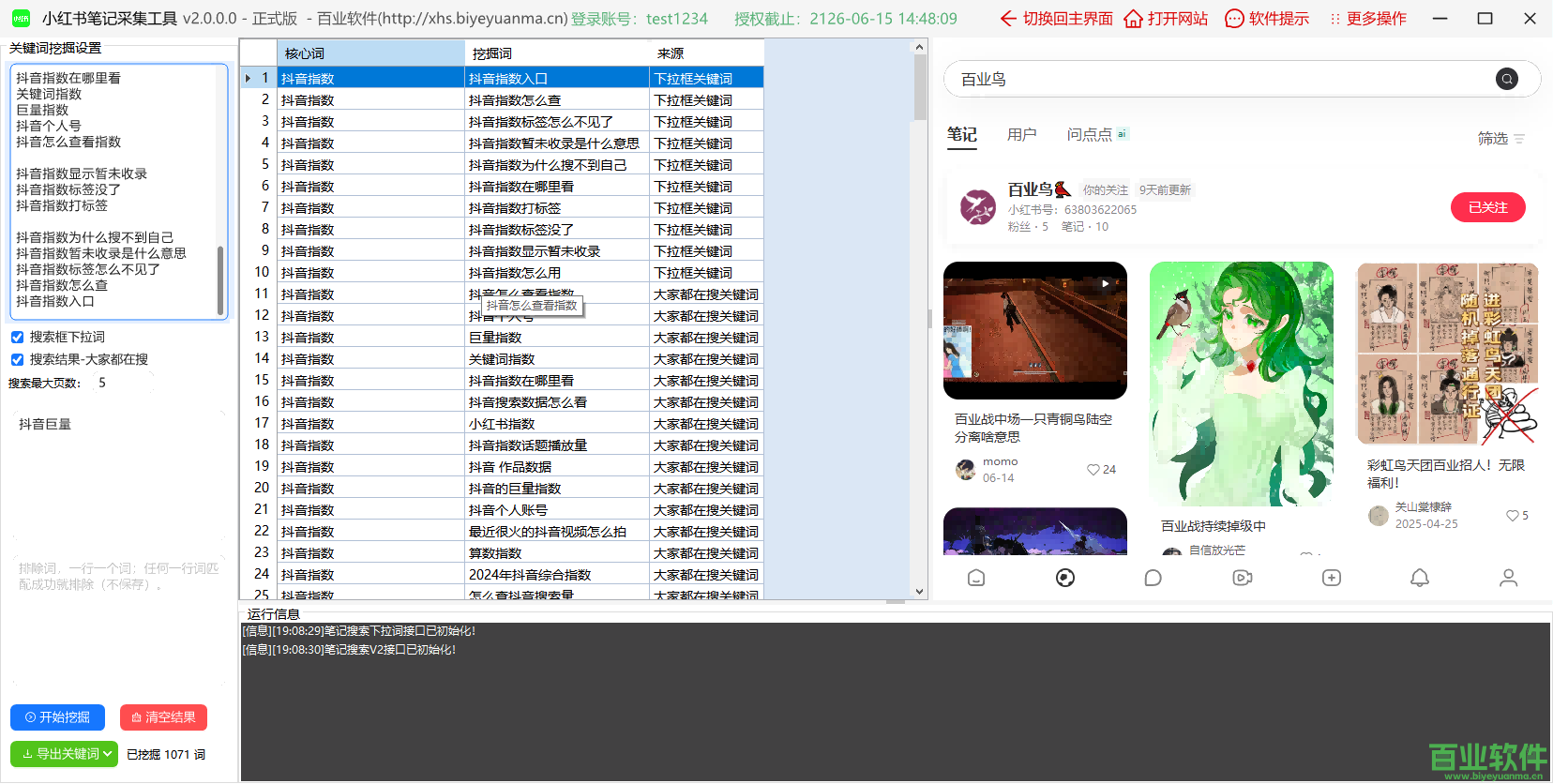Image resolution: width=1553 pixels, height=784 pixels.
Task: Select the row number 10 header
Action: tap(259, 273)
